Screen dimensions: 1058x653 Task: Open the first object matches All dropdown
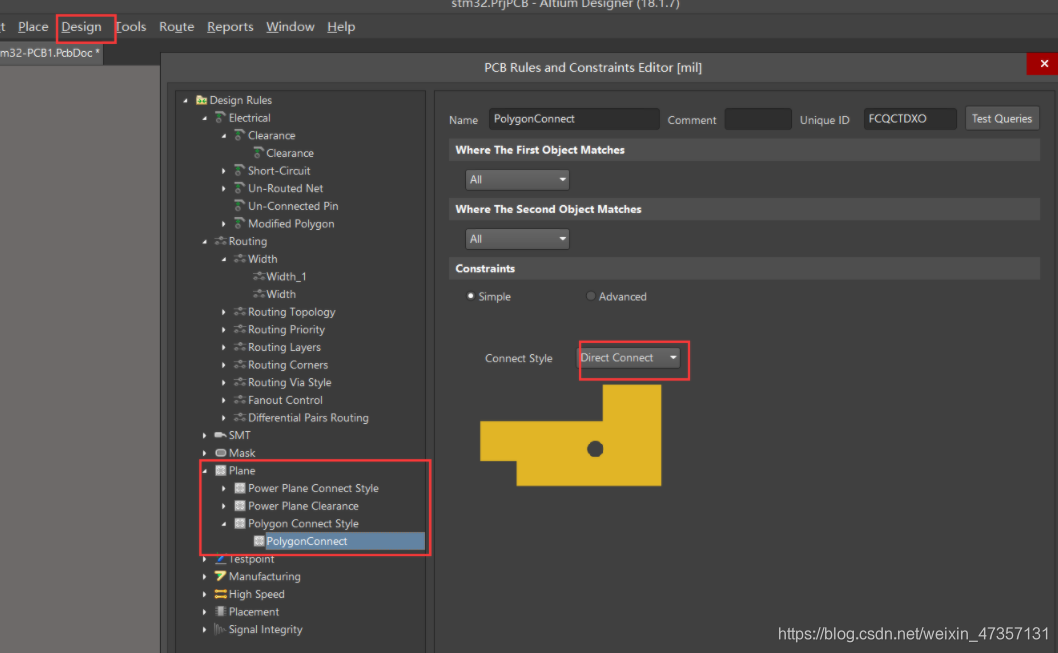[517, 179]
